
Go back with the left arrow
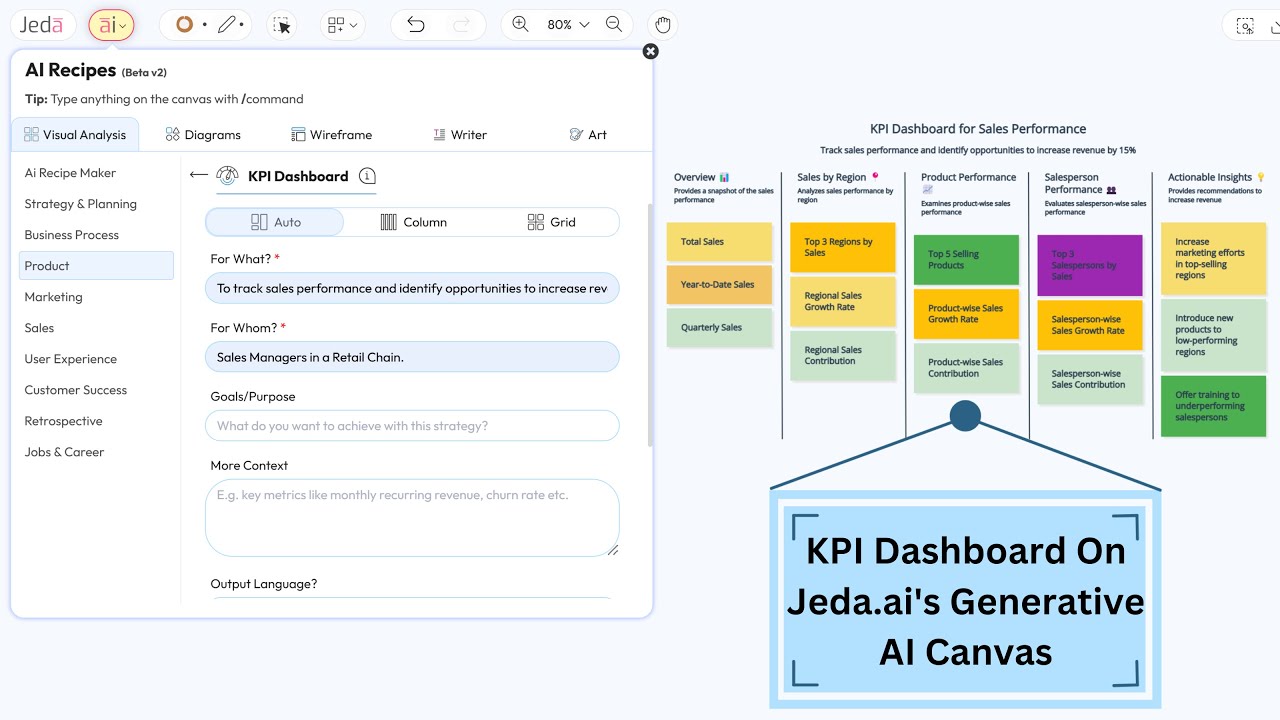[198, 175]
